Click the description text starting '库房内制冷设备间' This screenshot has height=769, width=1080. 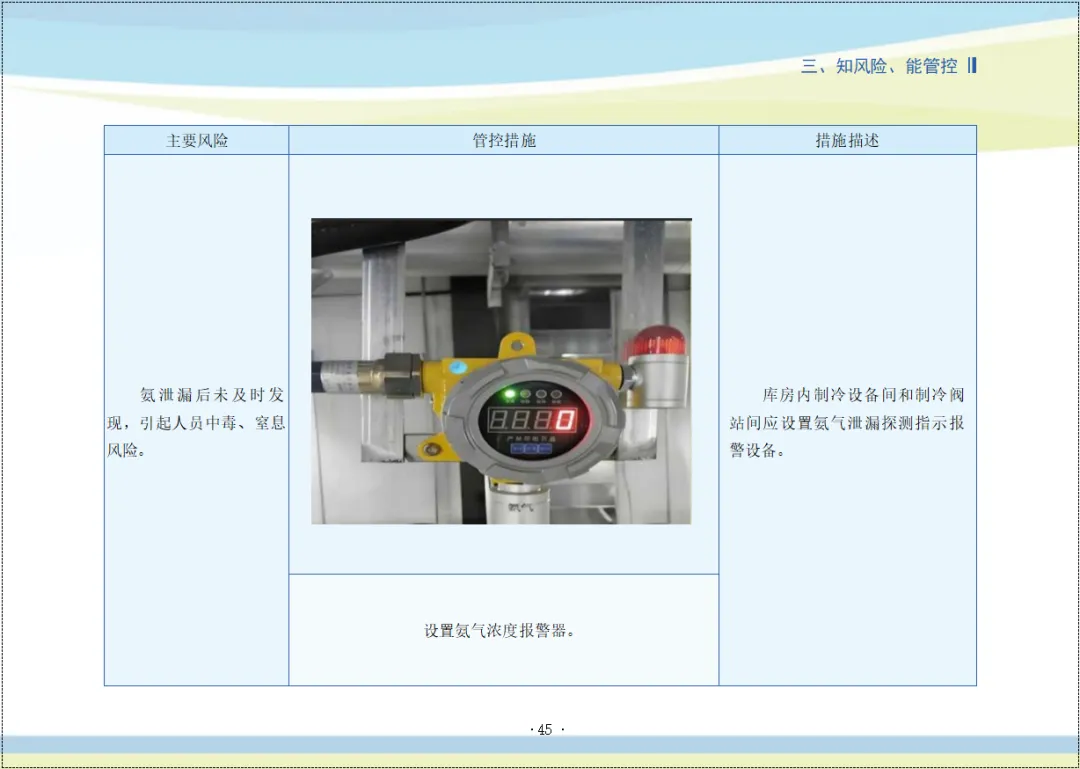(x=847, y=423)
